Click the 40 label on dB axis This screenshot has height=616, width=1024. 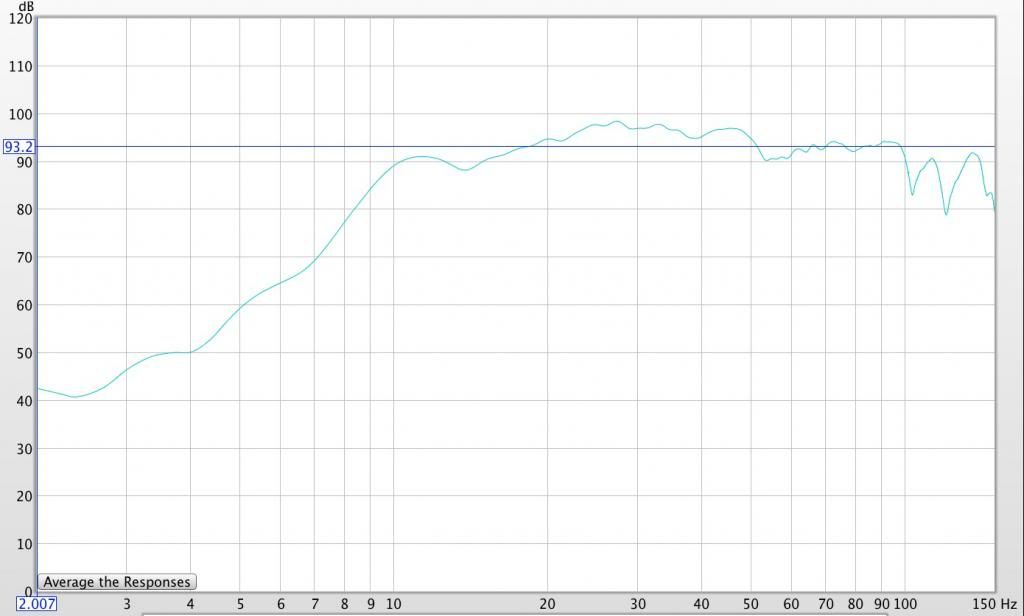tap(24, 401)
